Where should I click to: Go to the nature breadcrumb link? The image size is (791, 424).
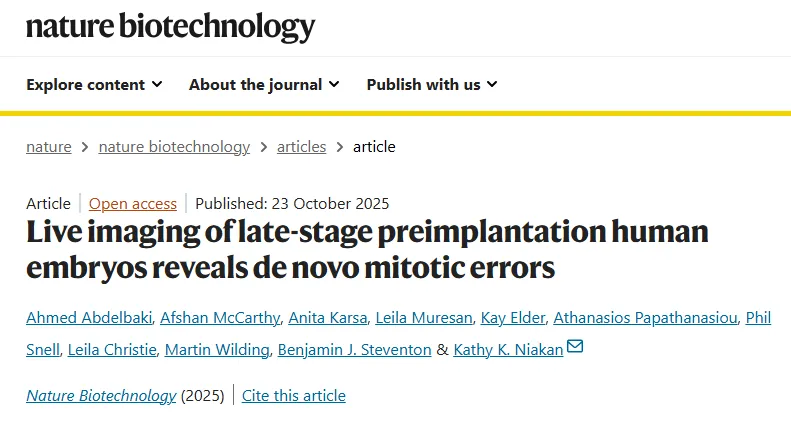pyautogui.click(x=49, y=146)
